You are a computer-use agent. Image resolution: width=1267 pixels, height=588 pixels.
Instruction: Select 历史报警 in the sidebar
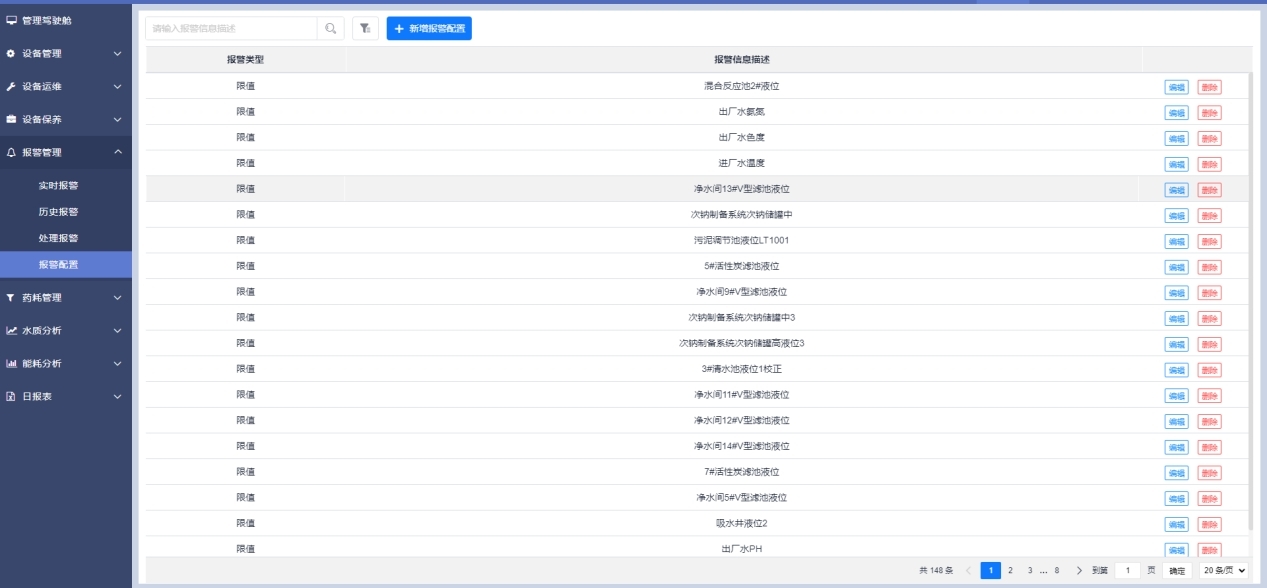(x=58, y=212)
